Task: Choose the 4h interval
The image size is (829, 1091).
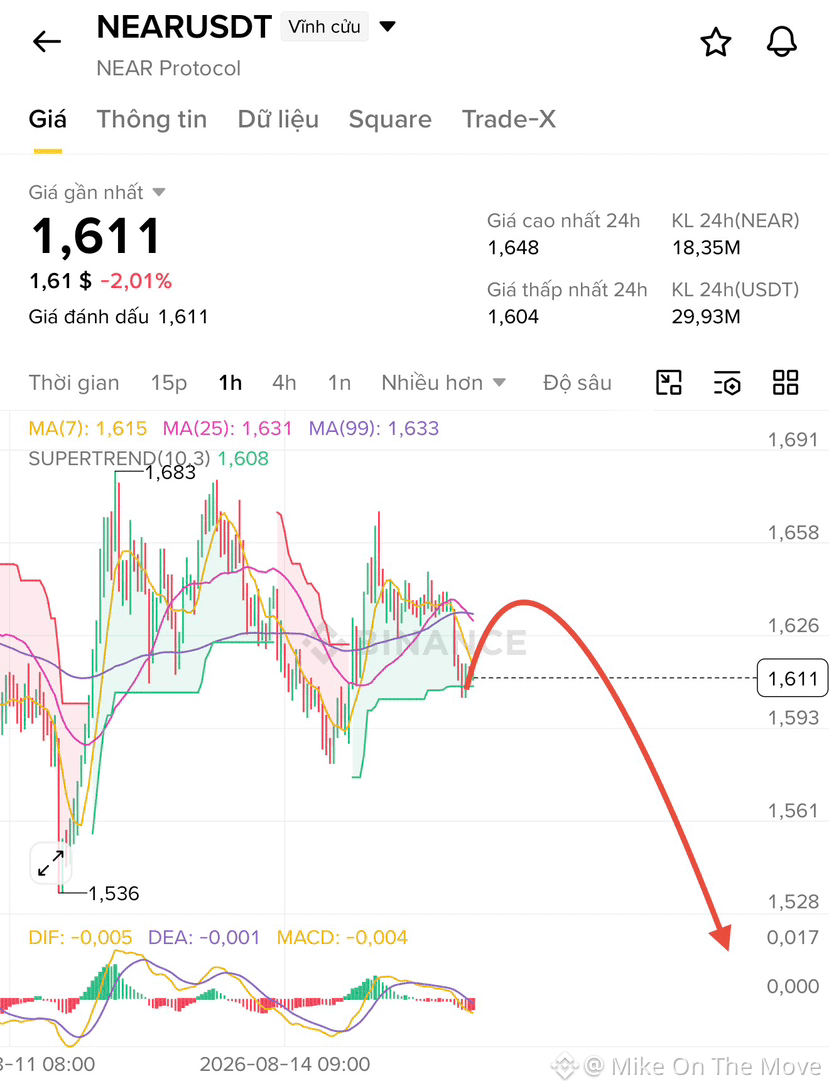Action: click(284, 383)
